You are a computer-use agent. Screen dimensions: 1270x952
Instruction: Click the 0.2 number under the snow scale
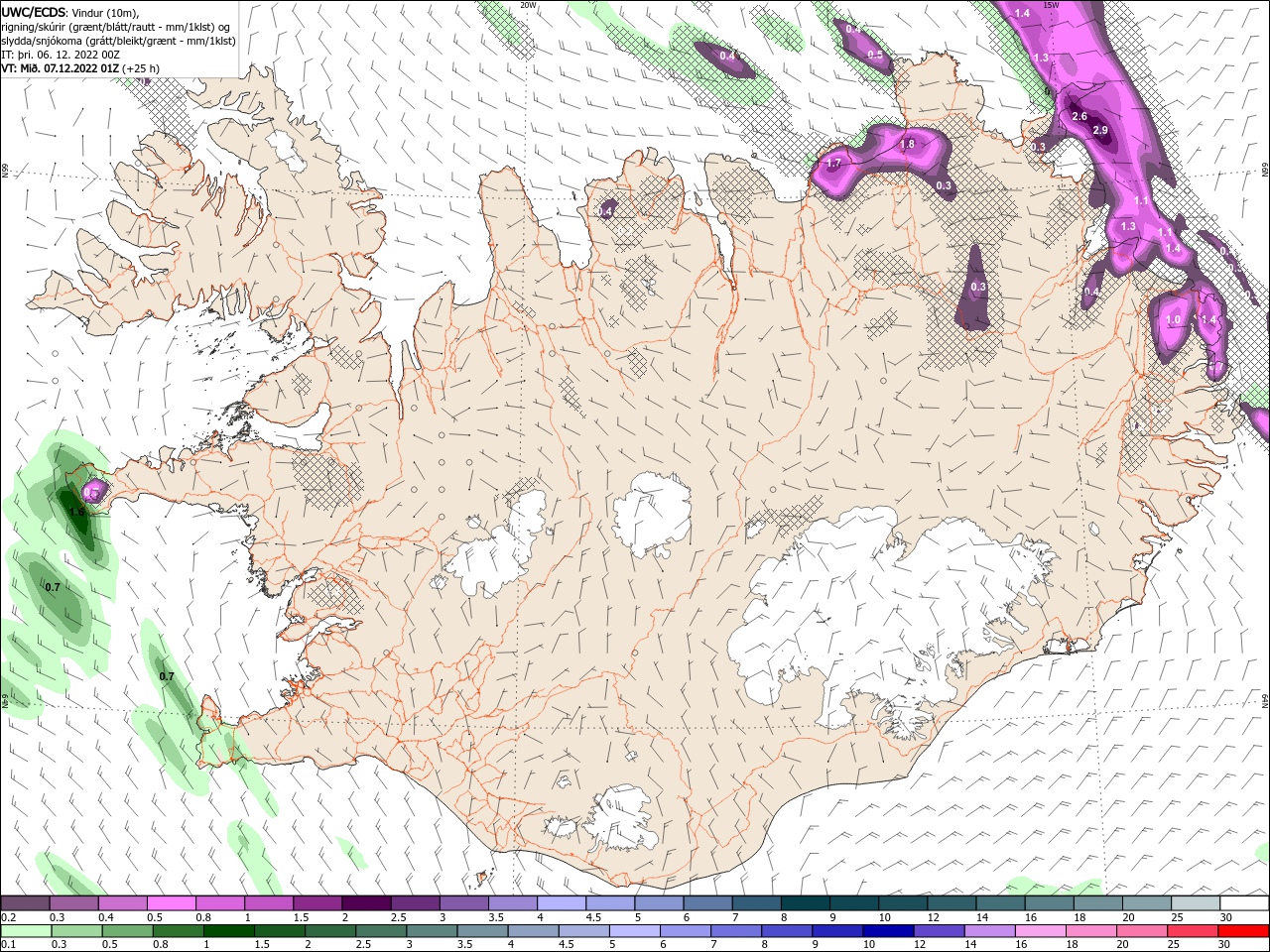pyautogui.click(x=8, y=917)
